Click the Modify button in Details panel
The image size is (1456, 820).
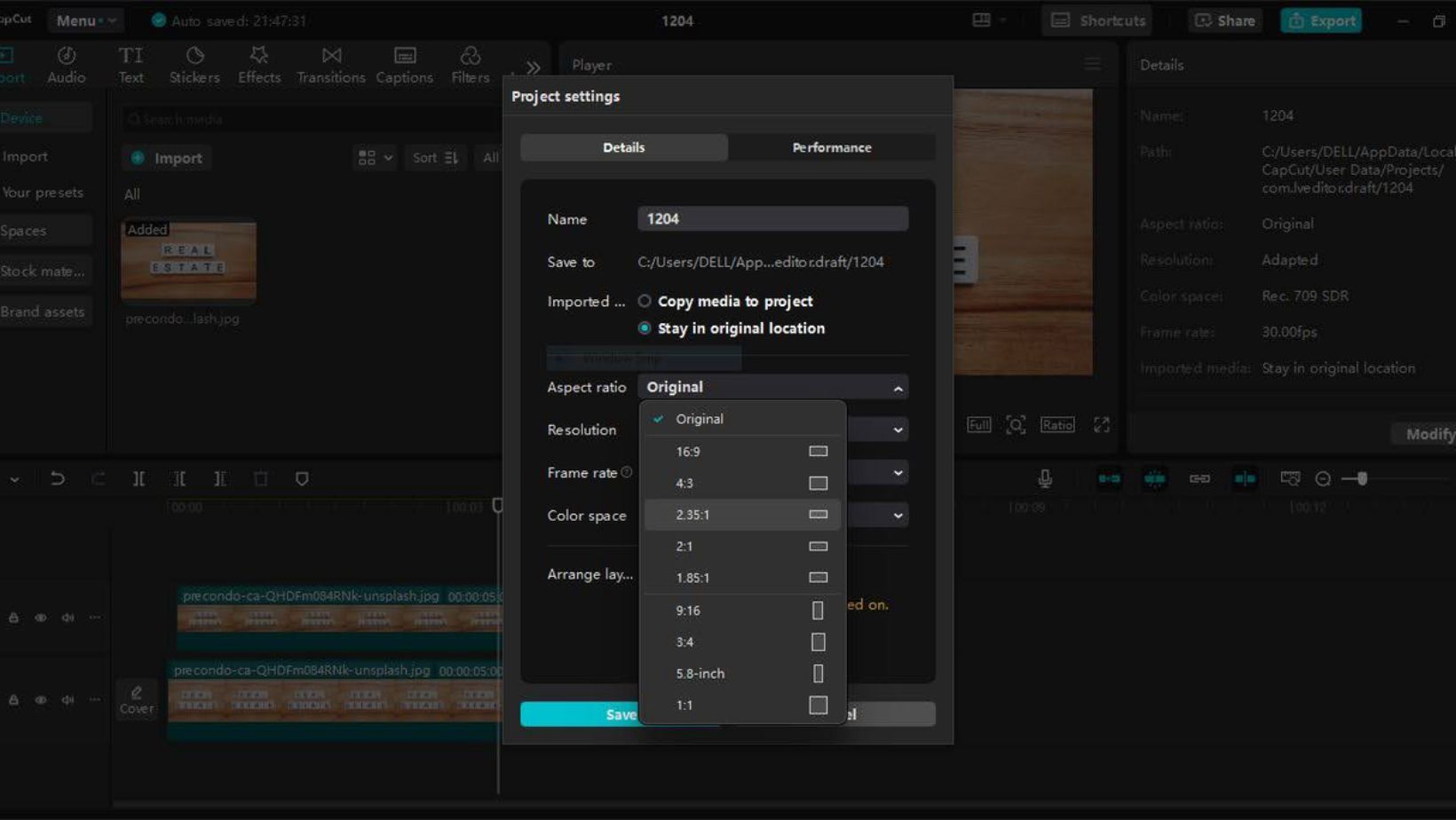[1424, 433]
